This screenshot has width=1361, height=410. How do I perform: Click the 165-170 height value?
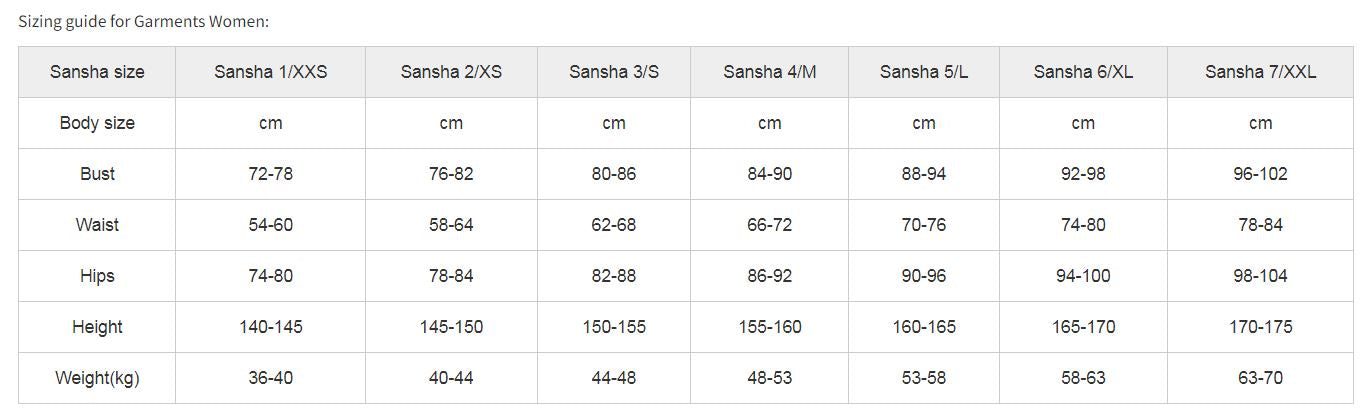[x=1083, y=327]
